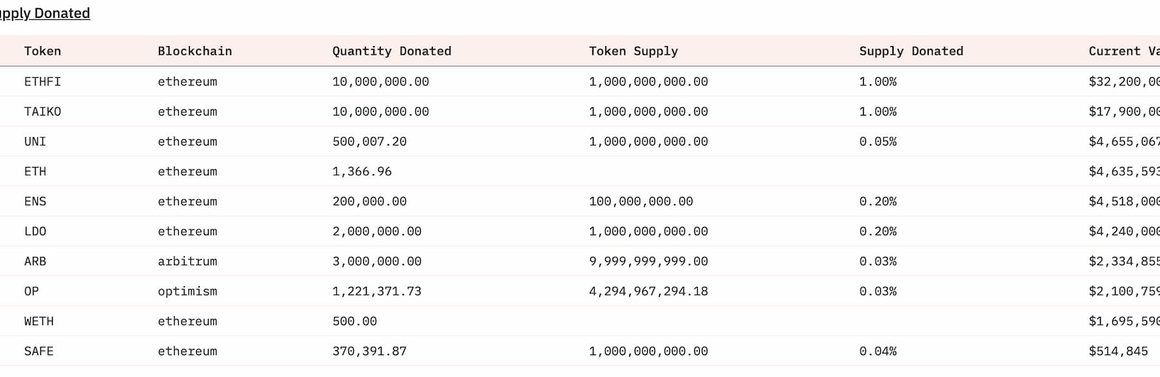Viewport: 1160px width, 377px height.
Task: Select the ETHFI token cell
Action: coord(43,82)
